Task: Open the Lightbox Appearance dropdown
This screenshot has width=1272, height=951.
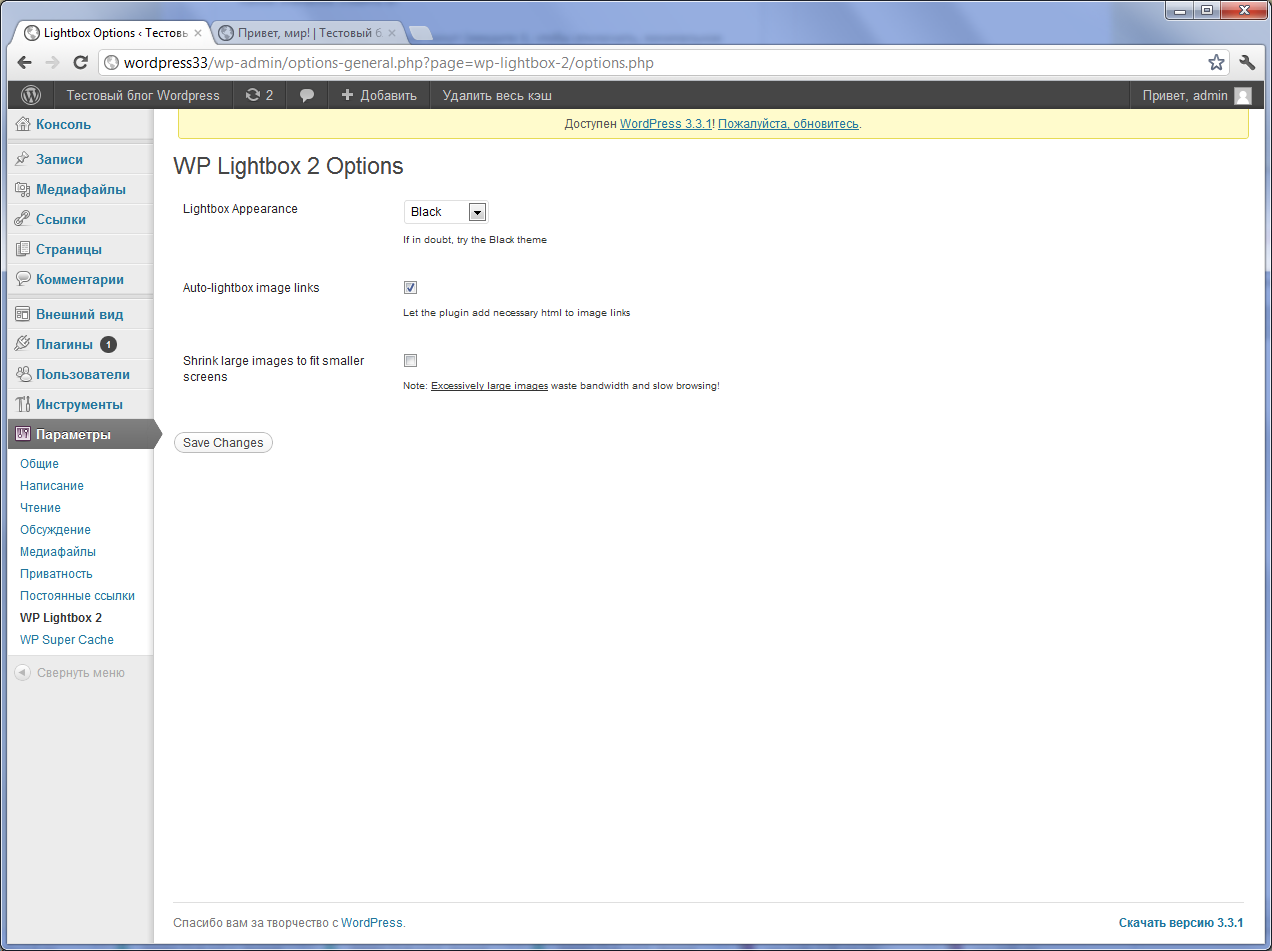Action: tap(446, 212)
